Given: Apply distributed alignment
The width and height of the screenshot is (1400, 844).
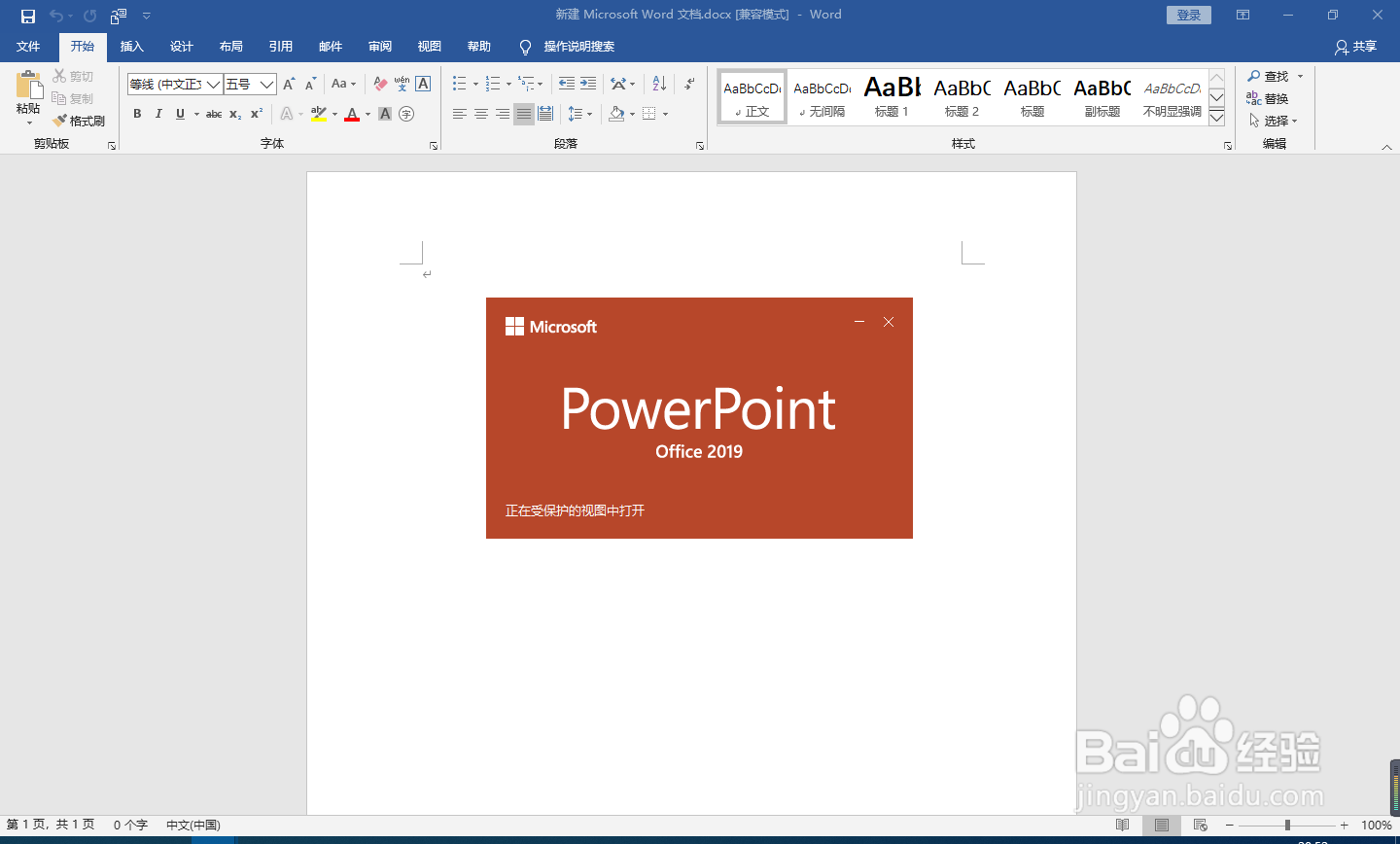Looking at the screenshot, I should coord(545,114).
